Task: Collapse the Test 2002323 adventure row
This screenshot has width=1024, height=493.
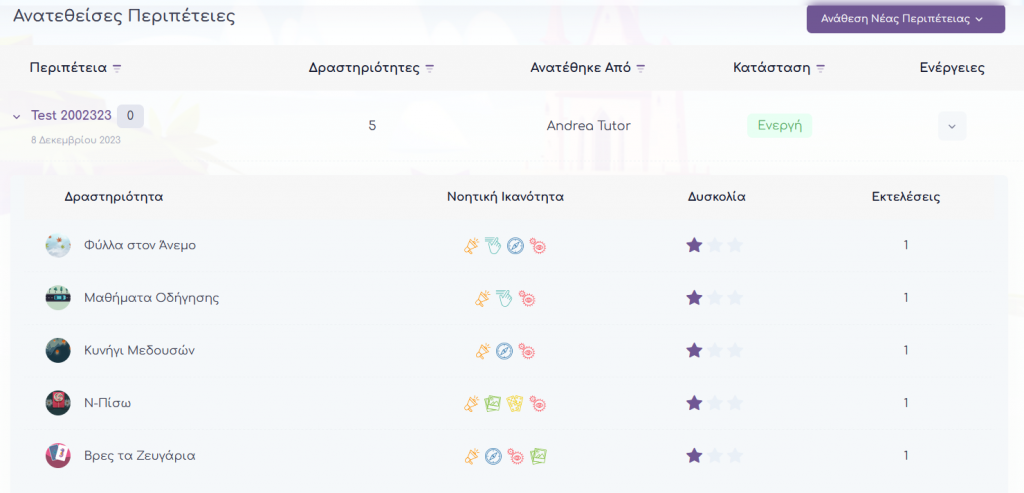Action: click(x=17, y=117)
